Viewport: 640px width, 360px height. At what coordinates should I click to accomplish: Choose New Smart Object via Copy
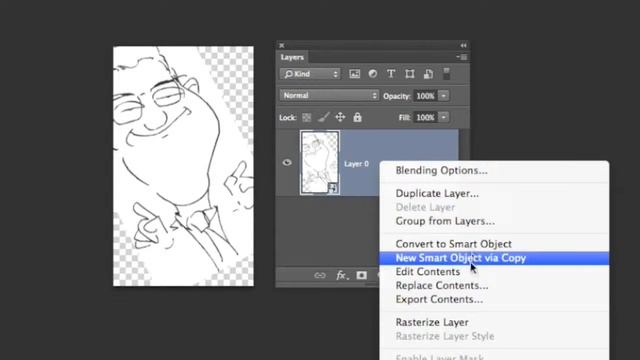pyautogui.click(x=494, y=258)
